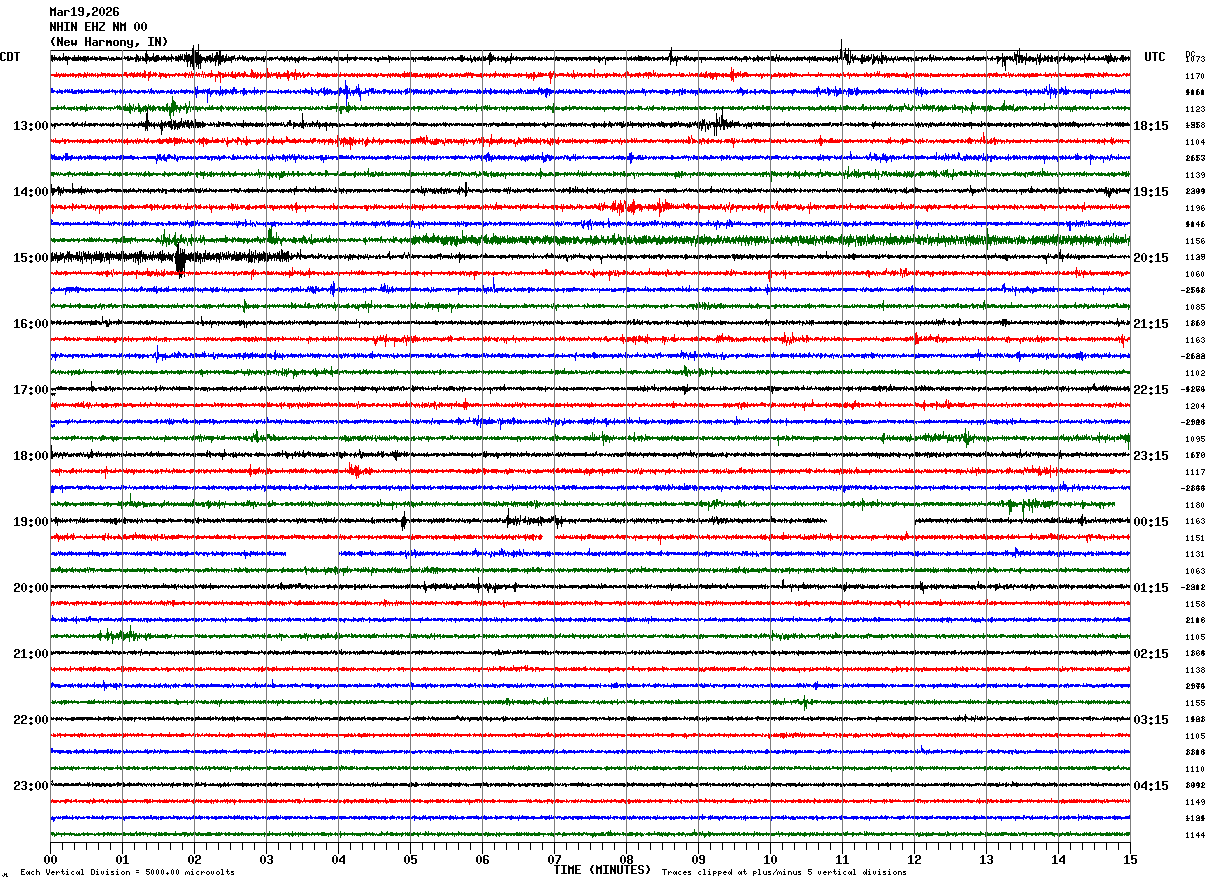Click the 20:15 UTC time label
Screen dimensions: 1210x886
1151,258
